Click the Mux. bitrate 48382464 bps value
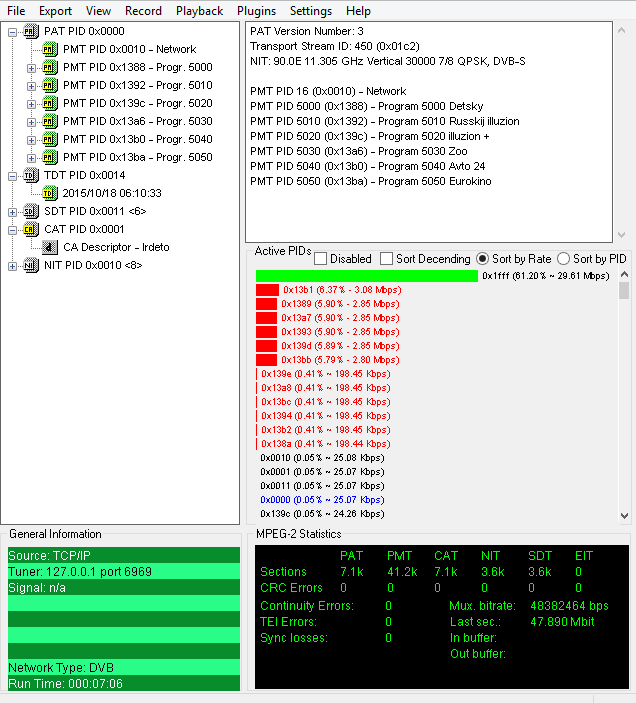Viewport: 636px width, 703px height. click(x=569, y=606)
